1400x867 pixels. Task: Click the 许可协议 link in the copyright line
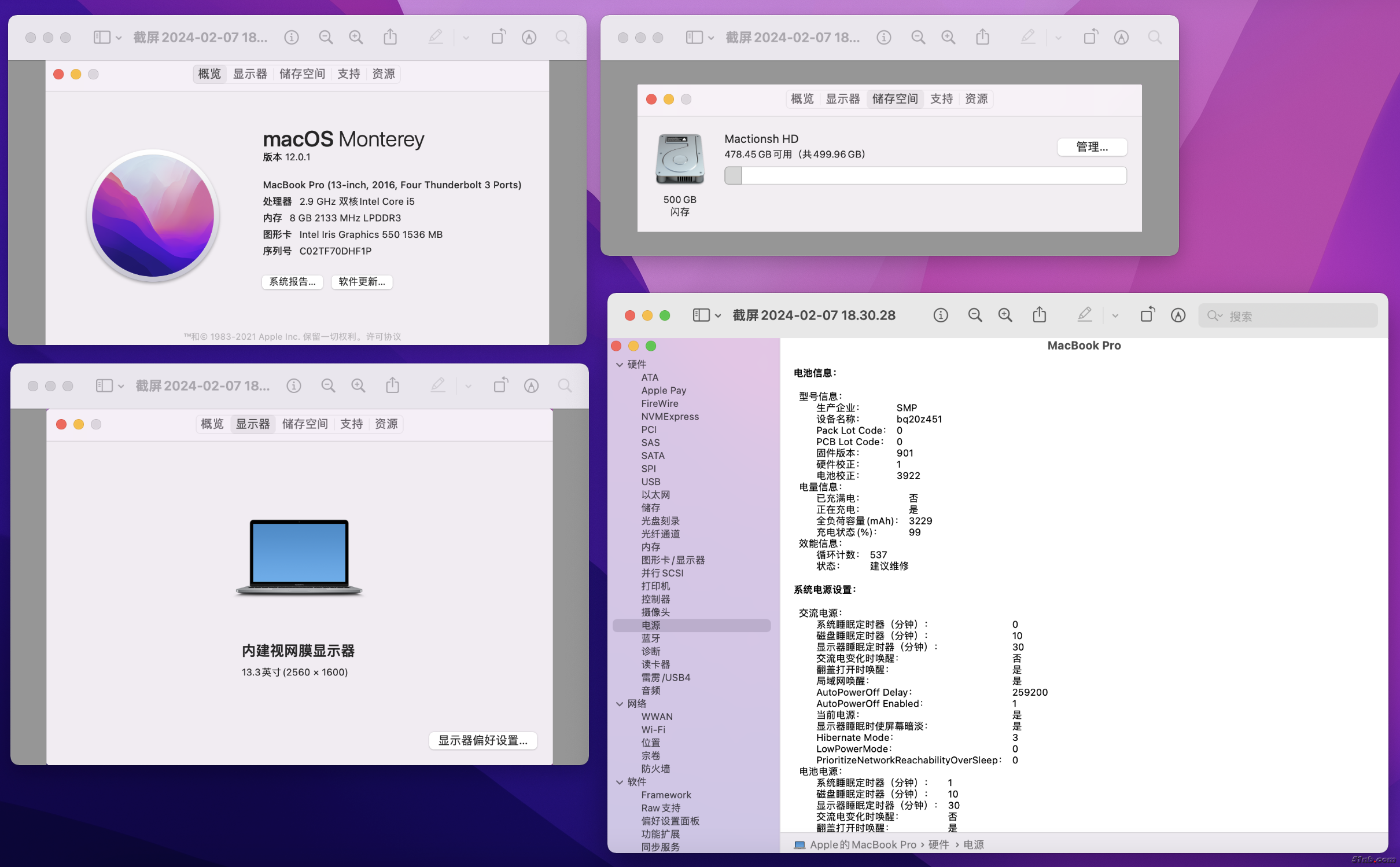tap(384, 336)
